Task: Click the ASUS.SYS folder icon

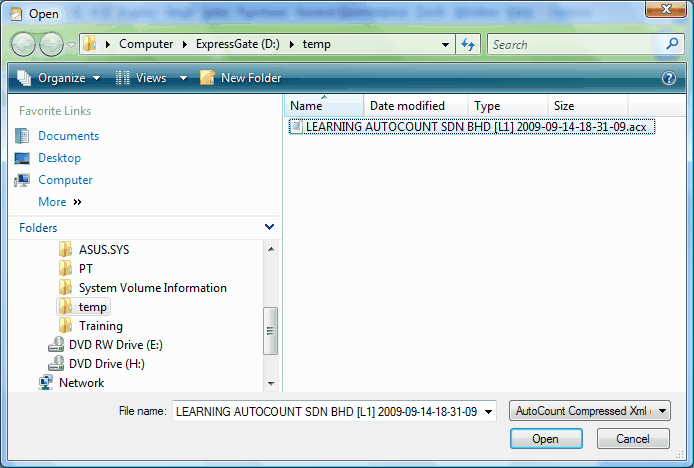Action: pyautogui.click(x=66, y=249)
